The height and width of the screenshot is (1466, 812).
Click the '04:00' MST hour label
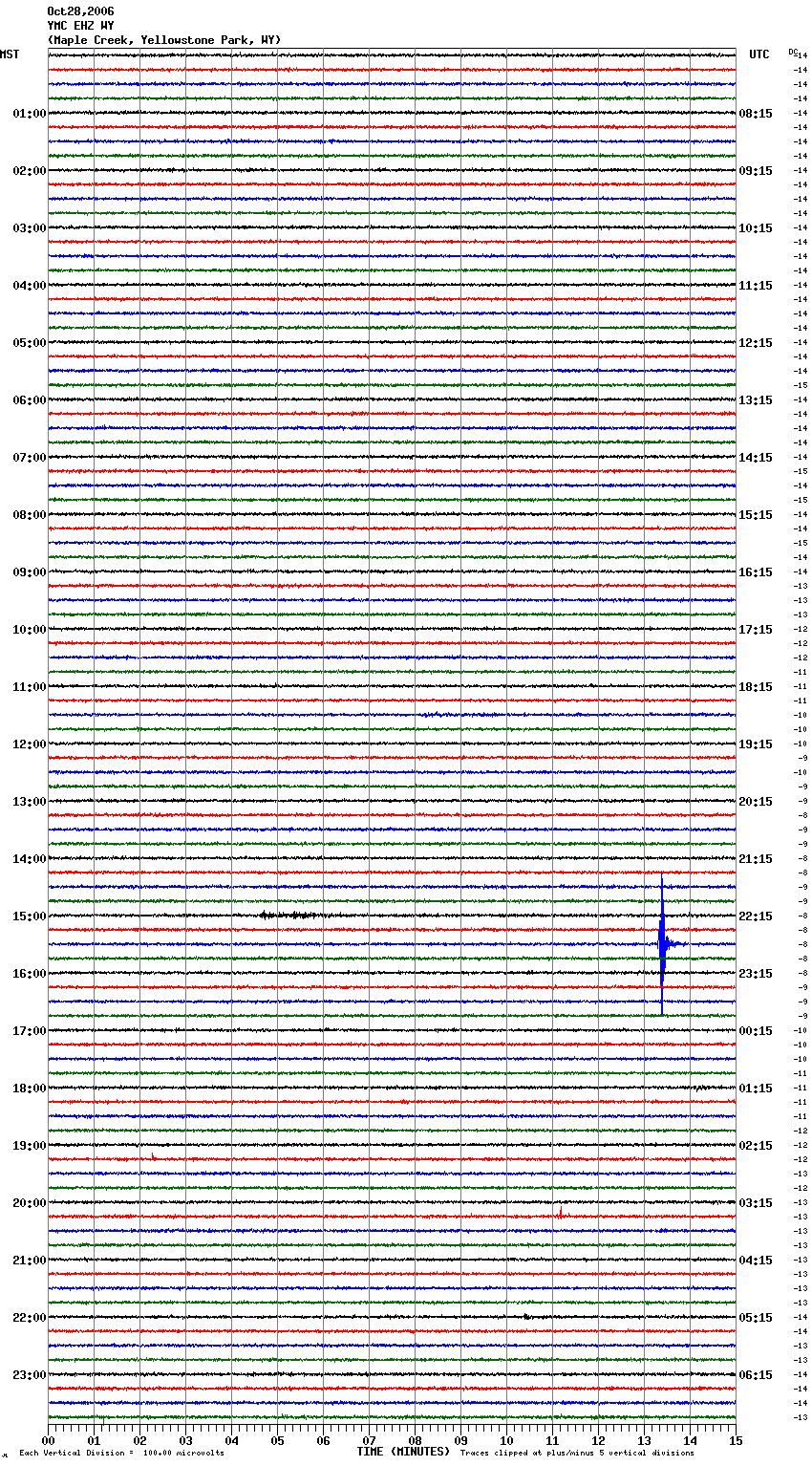tap(30, 286)
